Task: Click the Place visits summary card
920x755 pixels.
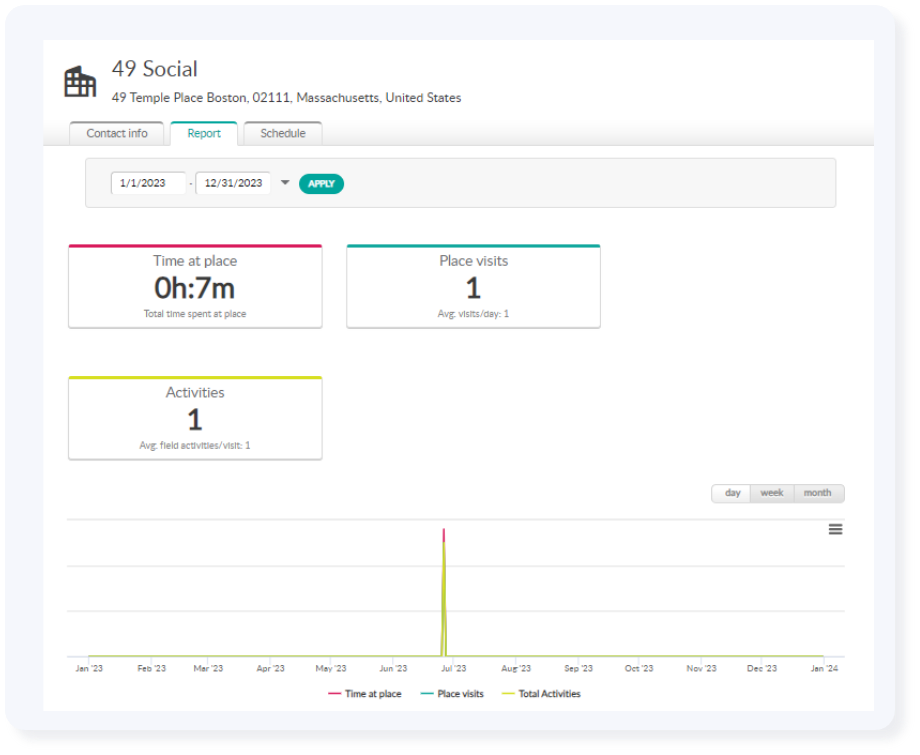Action: (x=473, y=286)
